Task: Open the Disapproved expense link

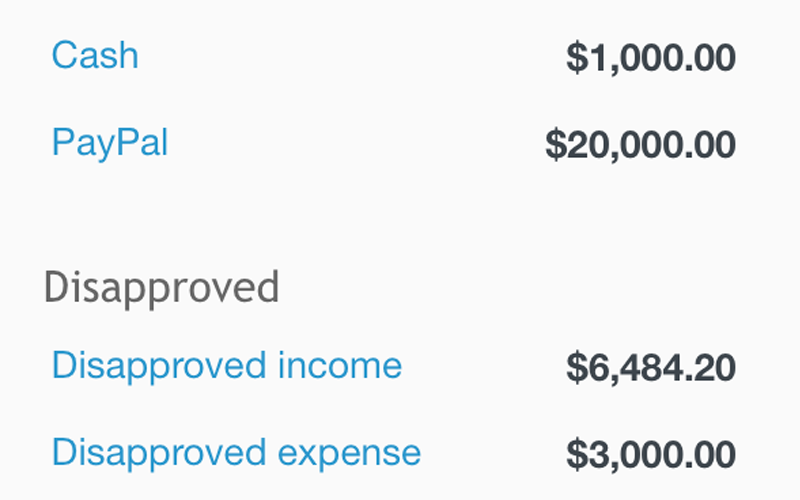Action: click(x=236, y=453)
